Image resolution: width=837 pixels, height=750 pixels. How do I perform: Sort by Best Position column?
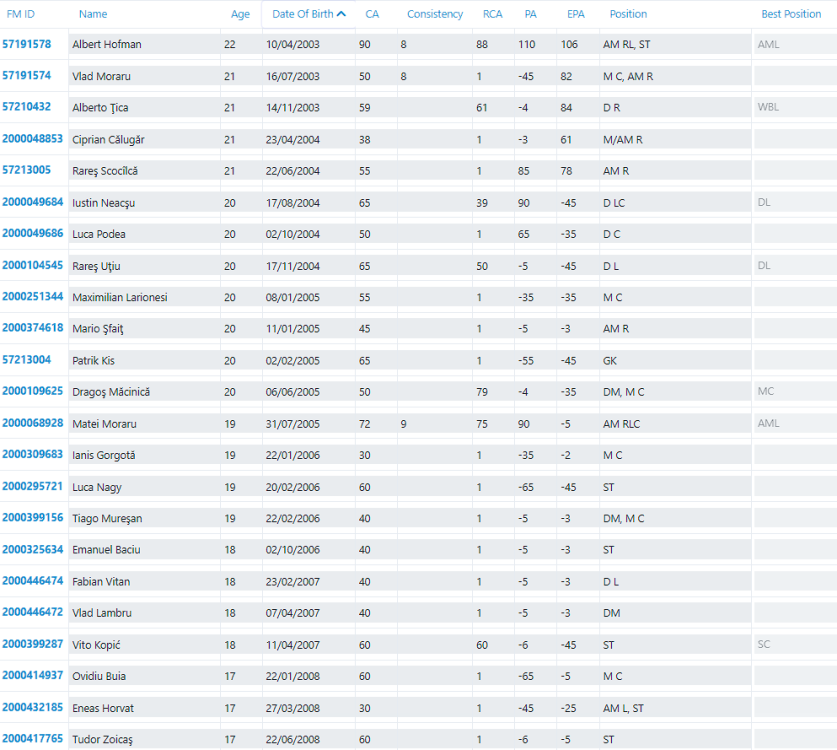pyautogui.click(x=791, y=14)
